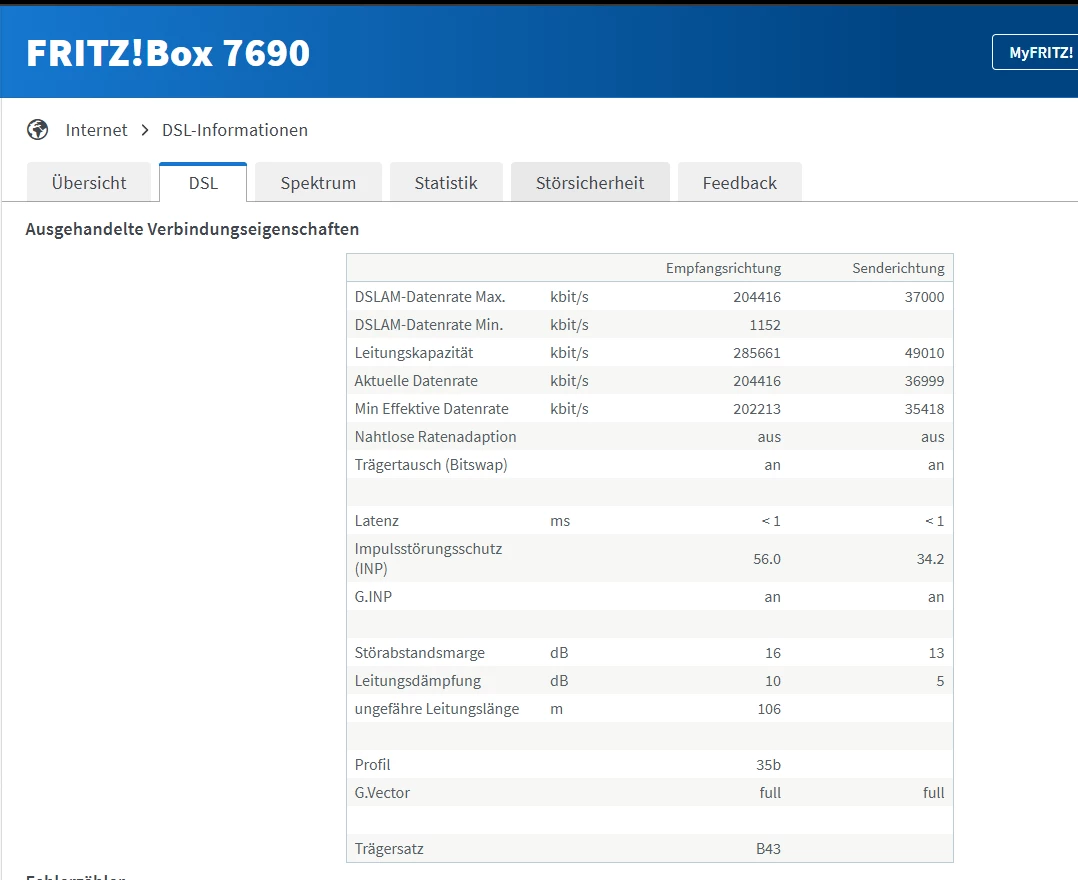This screenshot has height=880, width=1078.
Task: Click the DSL-Informationen breadcrumb
Action: (235, 130)
